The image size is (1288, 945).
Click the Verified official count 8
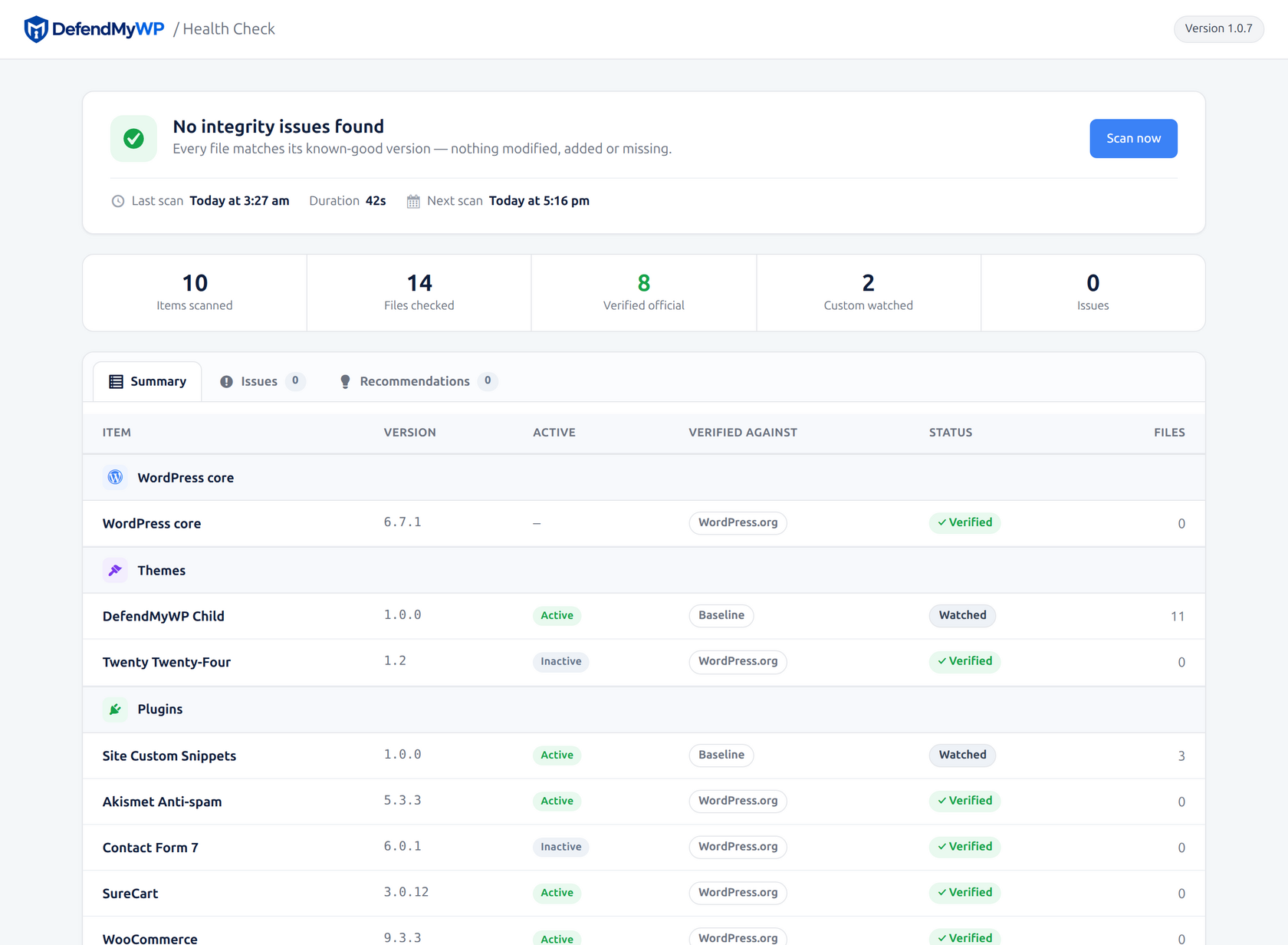(644, 283)
